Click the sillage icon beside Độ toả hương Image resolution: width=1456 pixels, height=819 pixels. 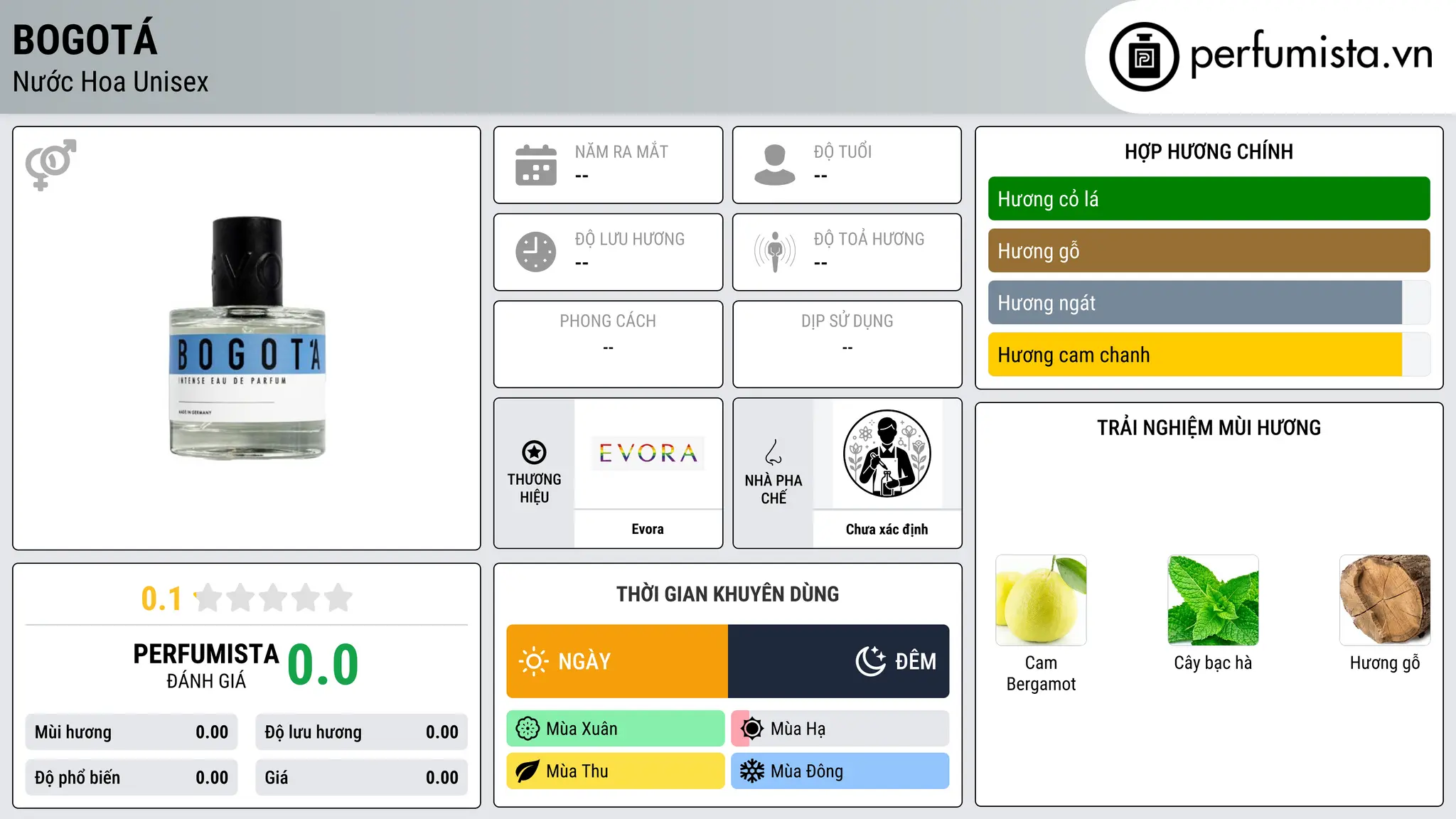point(775,252)
